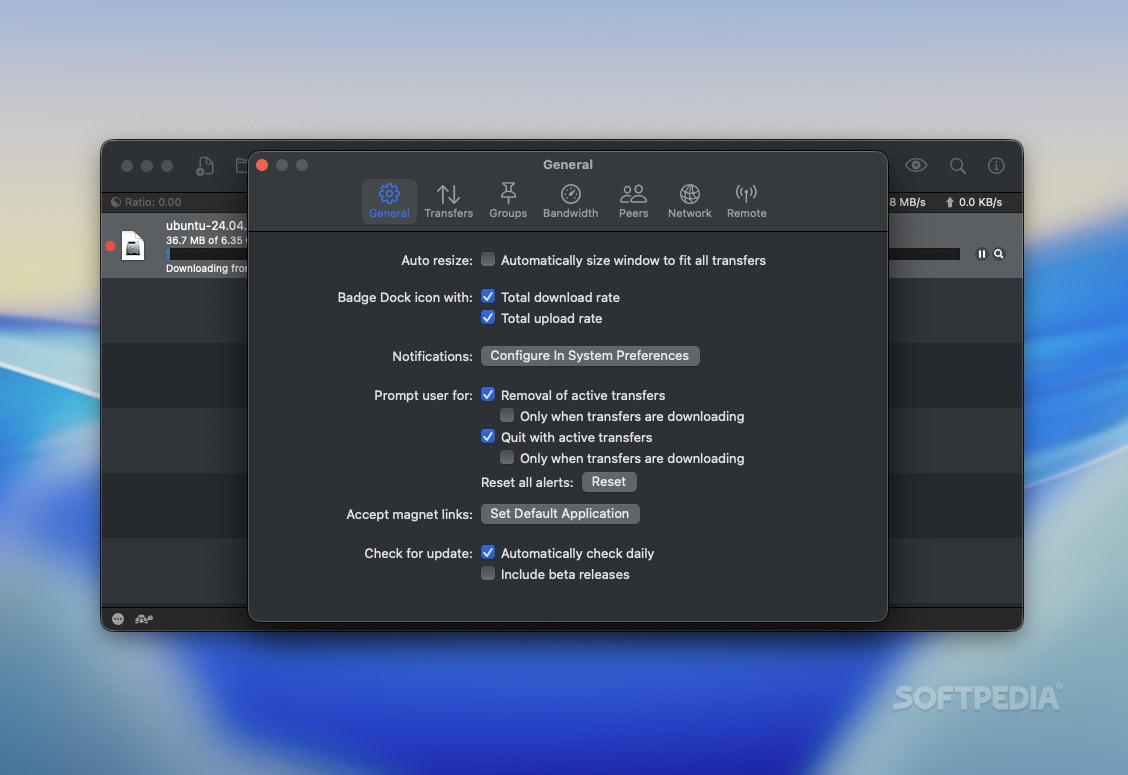This screenshot has height=775, width=1128.
Task: Enable Include beta releases
Action: coord(488,574)
